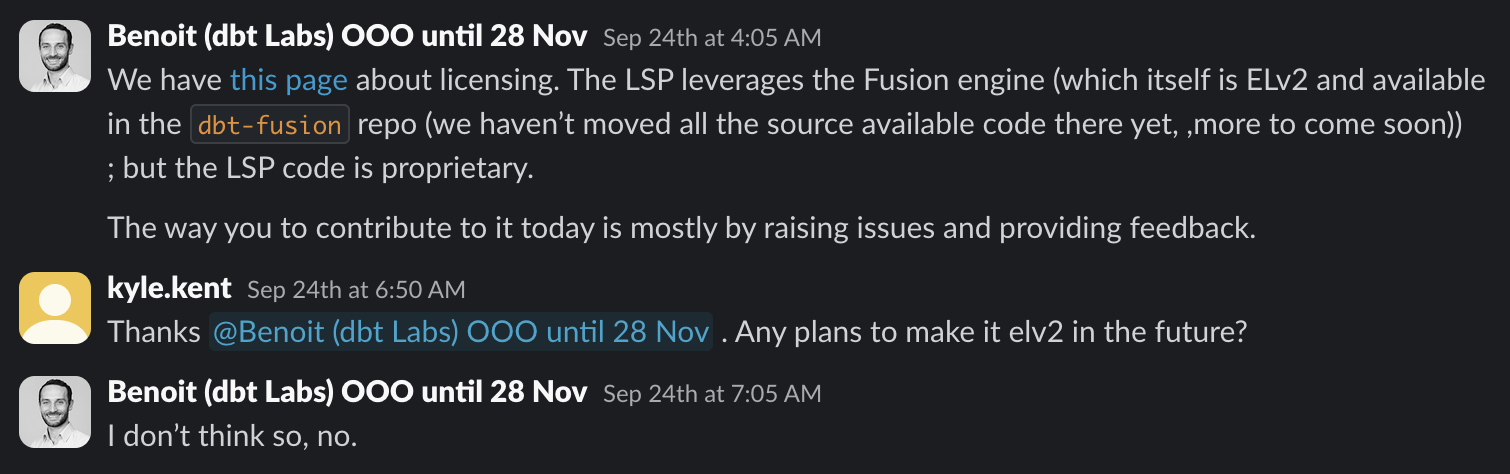Follow the "this page" licensing link

pos(289,80)
